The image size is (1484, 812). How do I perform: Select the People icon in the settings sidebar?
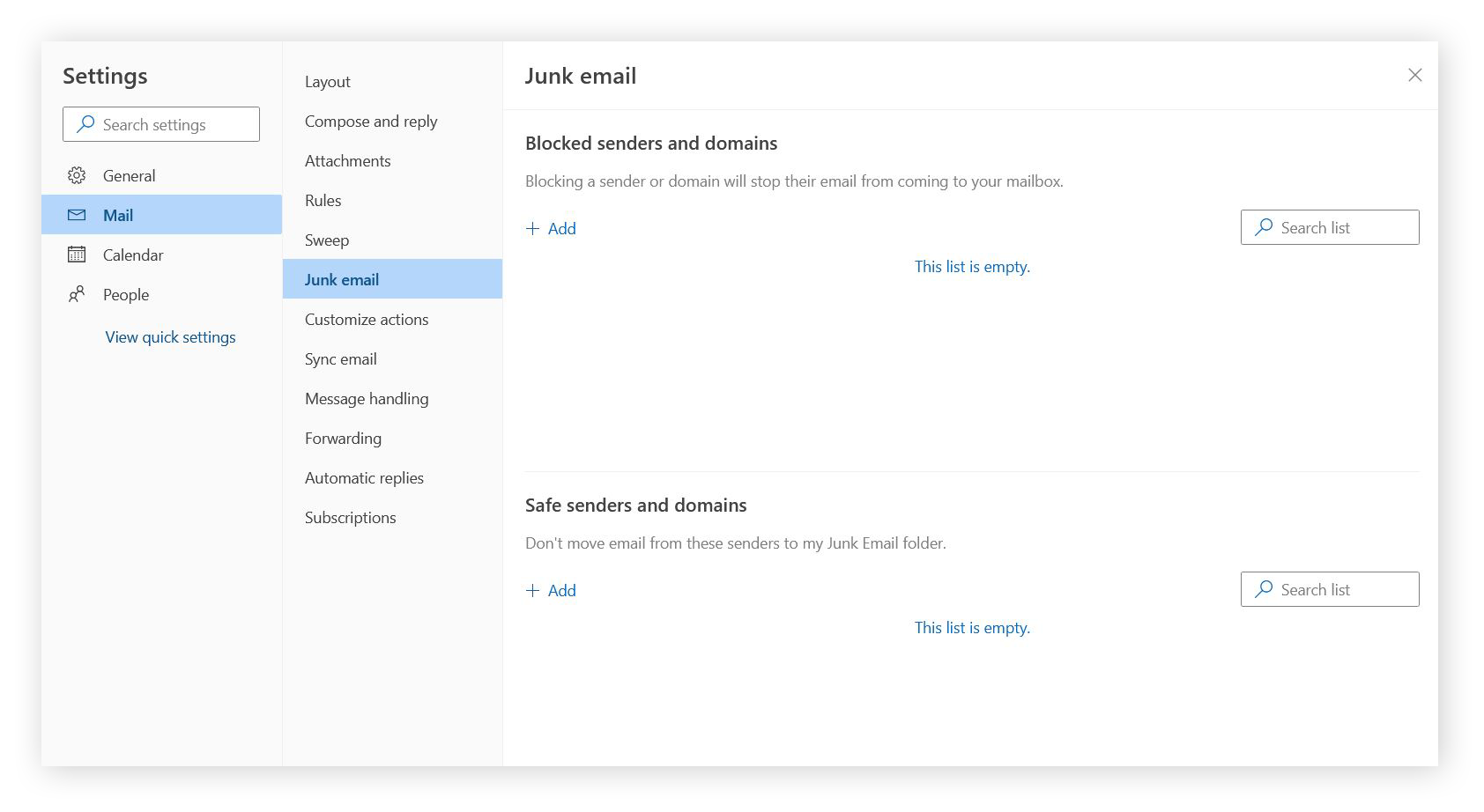pyautogui.click(x=78, y=294)
